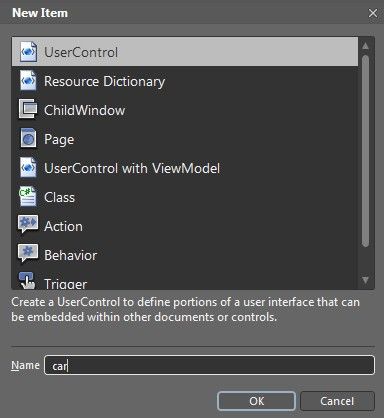Select the Page item label
This screenshot has width=384, height=418.
[x=59, y=139]
